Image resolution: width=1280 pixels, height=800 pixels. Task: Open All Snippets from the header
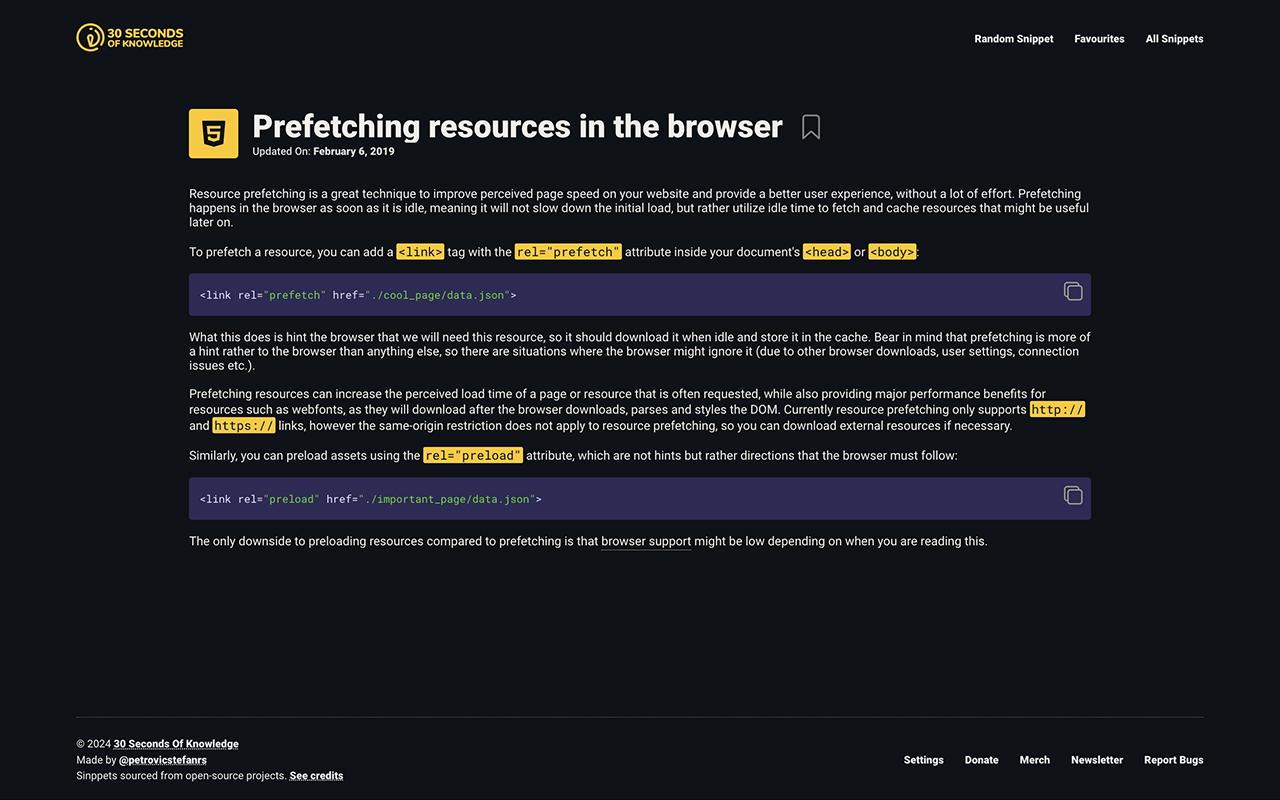point(1174,39)
